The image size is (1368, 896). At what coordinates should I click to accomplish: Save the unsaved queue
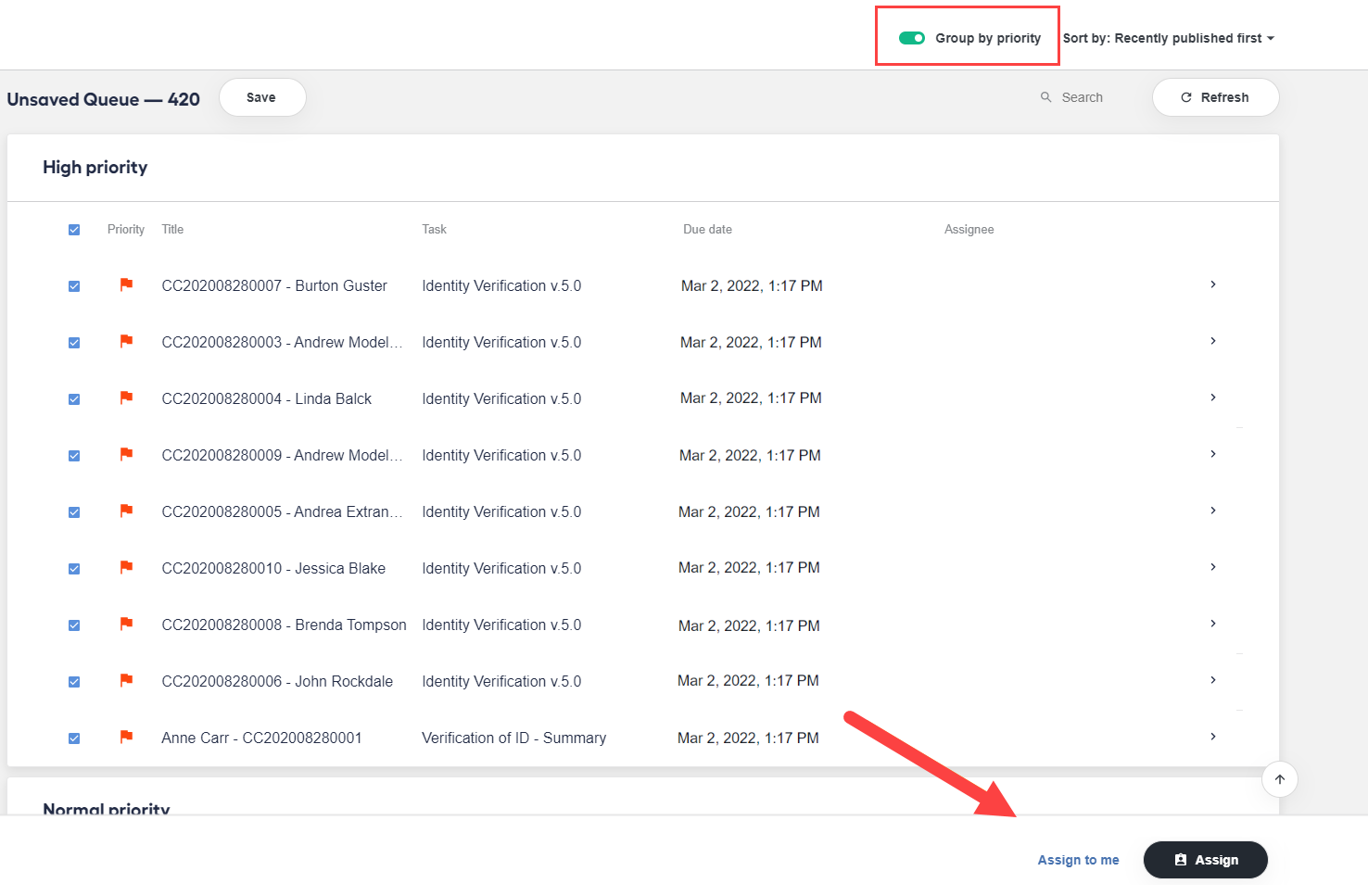pyautogui.click(x=262, y=97)
